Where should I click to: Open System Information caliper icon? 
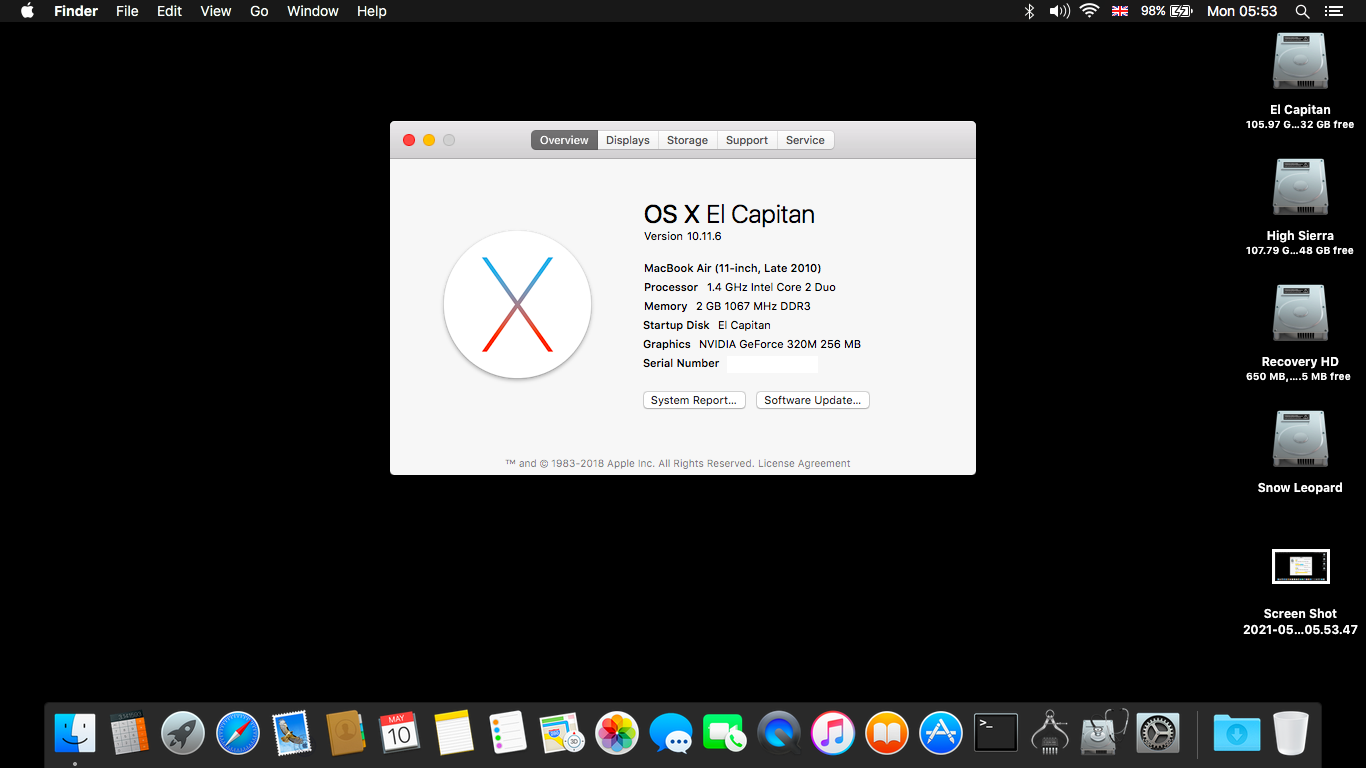[1050, 733]
